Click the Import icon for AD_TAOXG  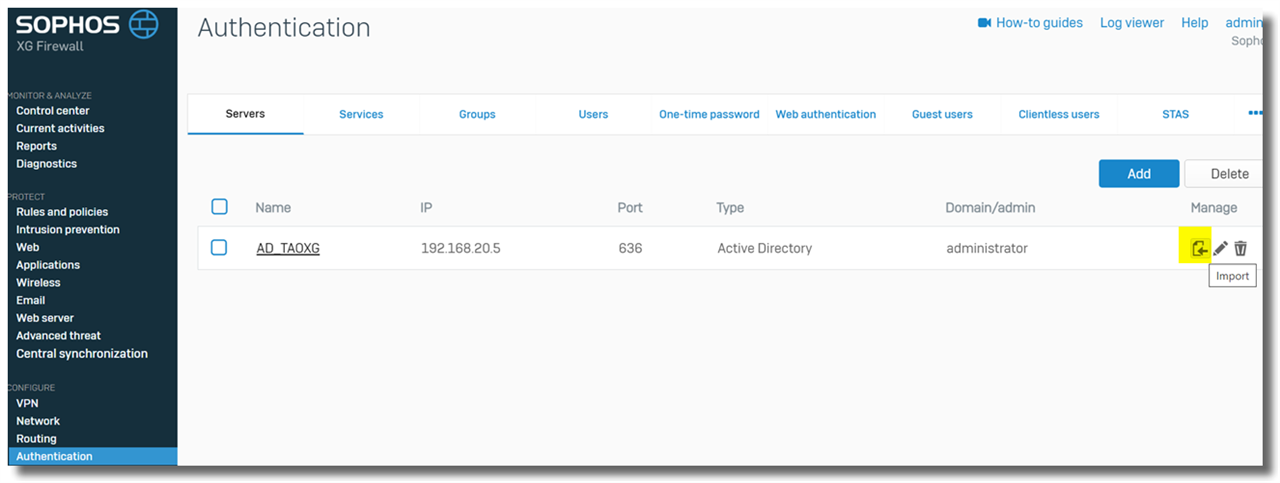click(1200, 248)
